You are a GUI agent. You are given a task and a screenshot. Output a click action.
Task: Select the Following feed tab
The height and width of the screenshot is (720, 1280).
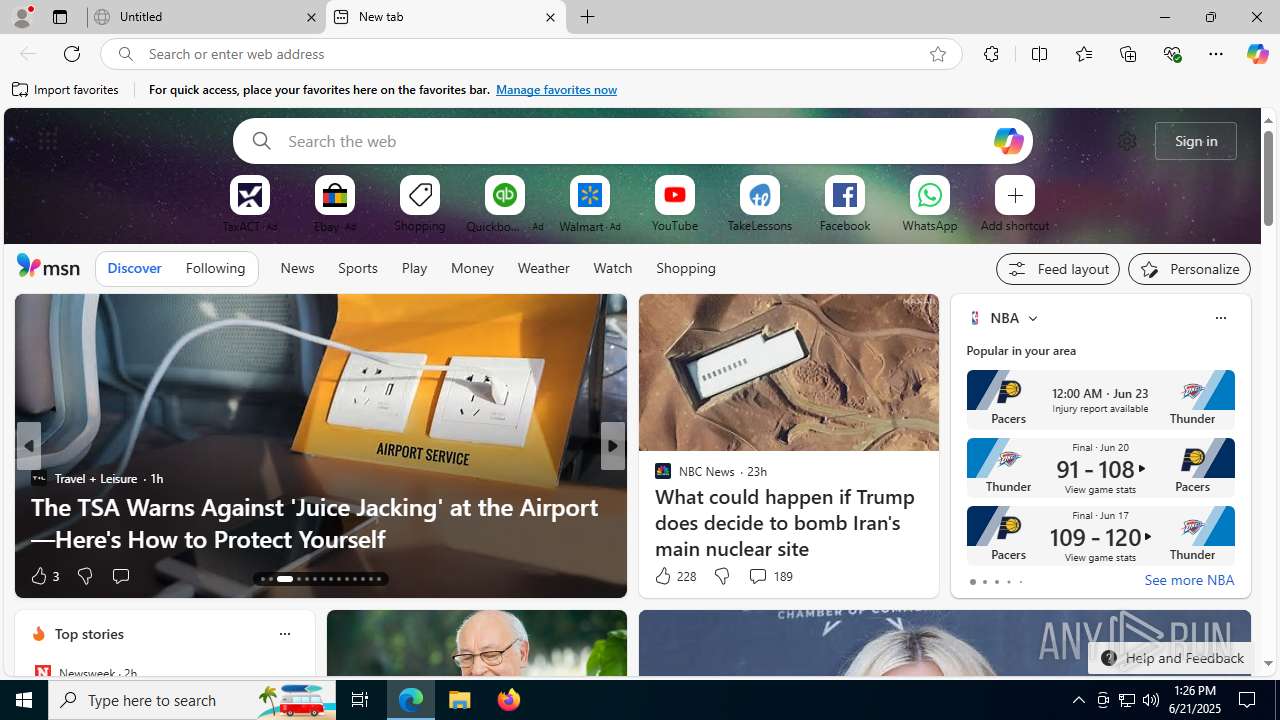[215, 268]
